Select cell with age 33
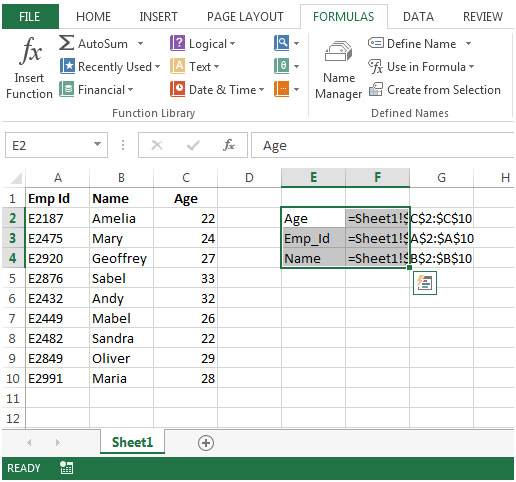The width and height of the screenshot is (516, 482). 186,278
